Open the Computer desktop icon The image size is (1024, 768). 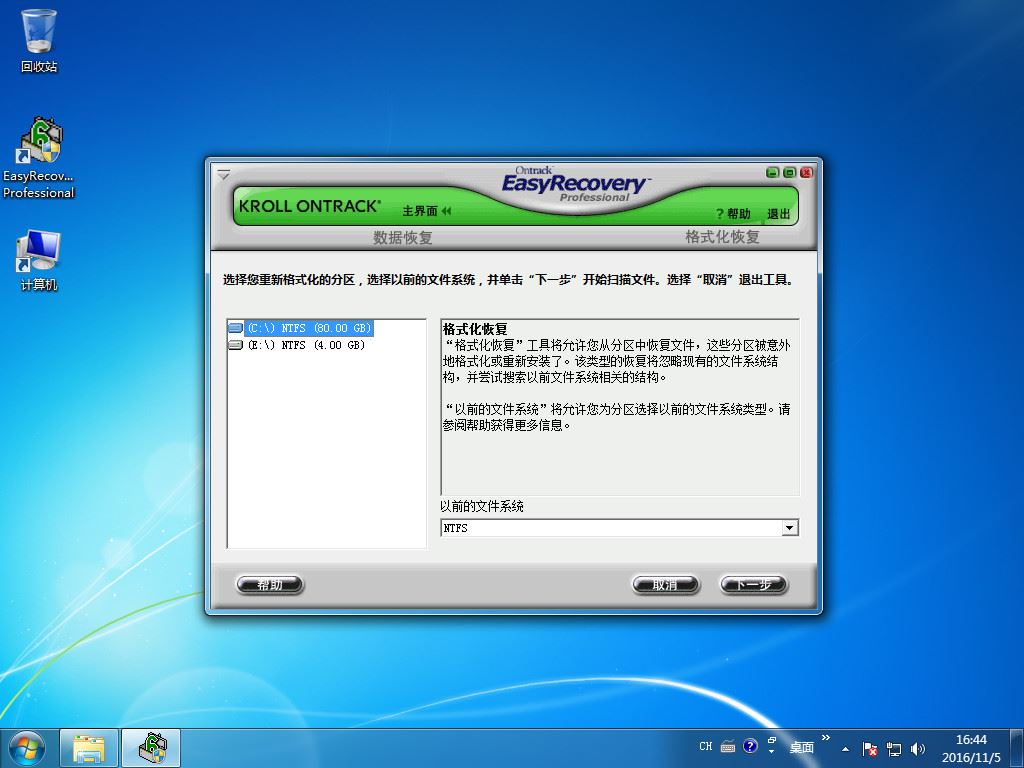click(39, 260)
